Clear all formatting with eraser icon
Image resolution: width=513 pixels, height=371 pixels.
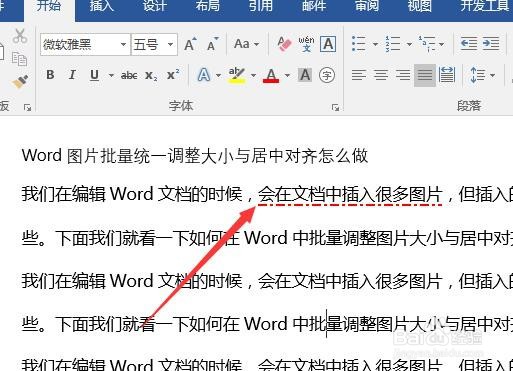point(284,44)
